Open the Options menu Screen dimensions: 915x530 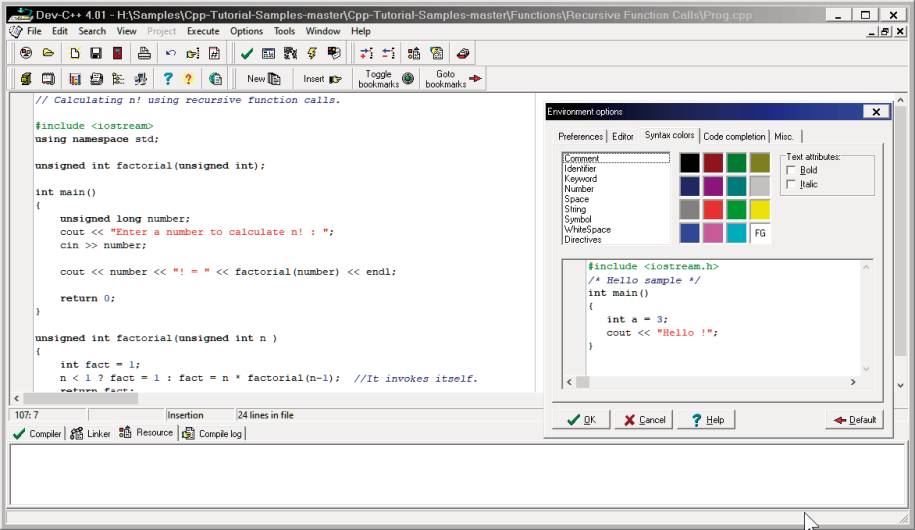coord(246,31)
